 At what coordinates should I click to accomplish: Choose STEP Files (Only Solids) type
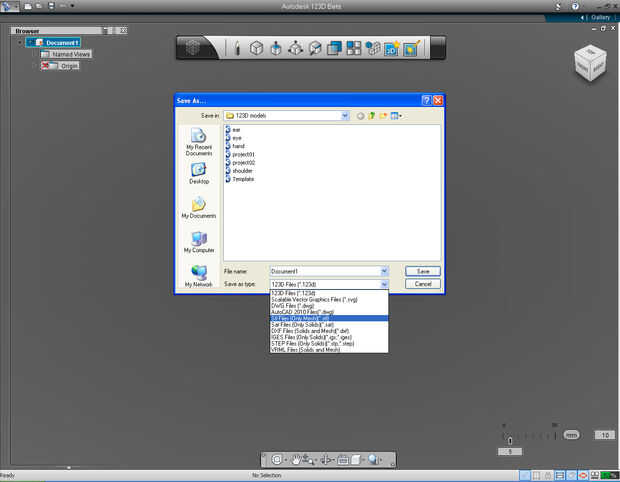(329, 344)
